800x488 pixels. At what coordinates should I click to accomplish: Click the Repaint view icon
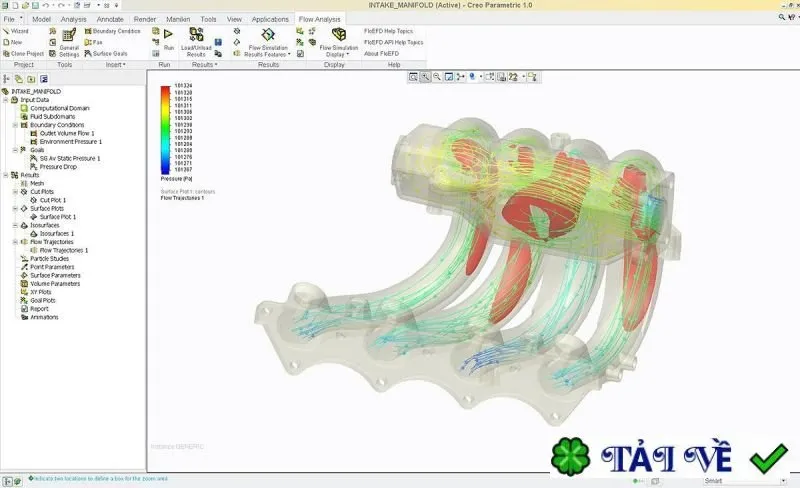(x=449, y=77)
